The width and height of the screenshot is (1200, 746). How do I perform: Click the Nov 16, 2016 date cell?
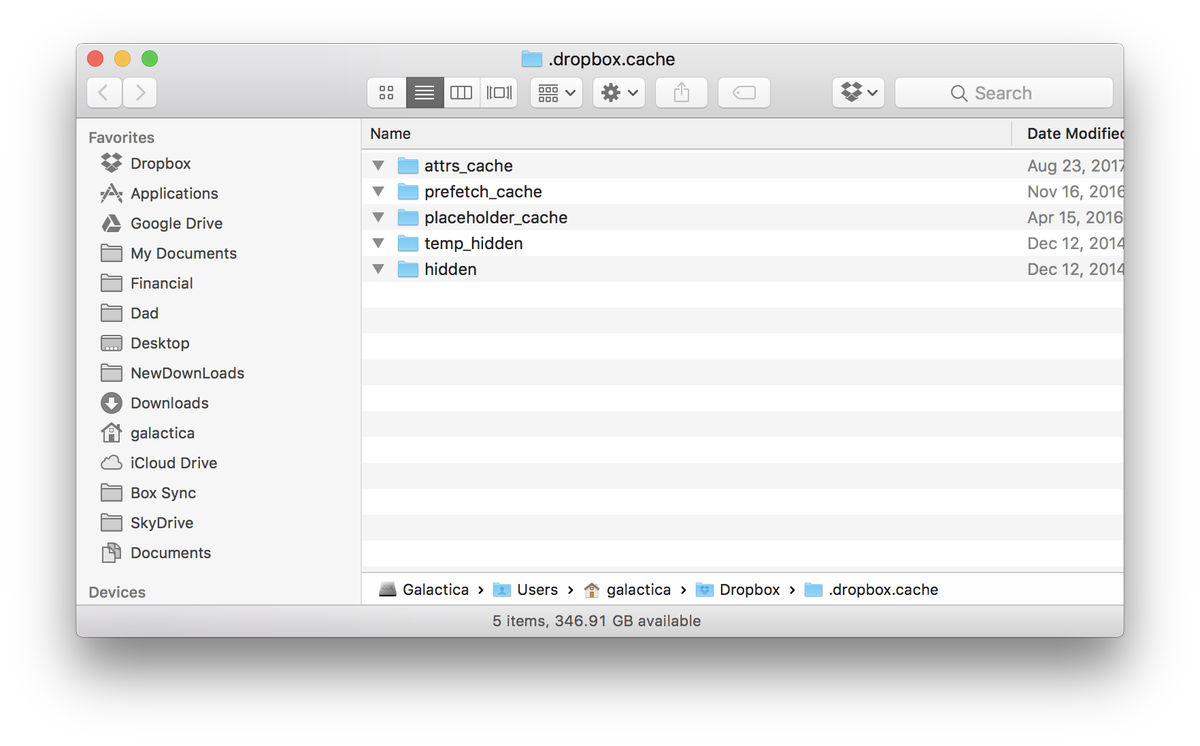pyautogui.click(x=1075, y=192)
